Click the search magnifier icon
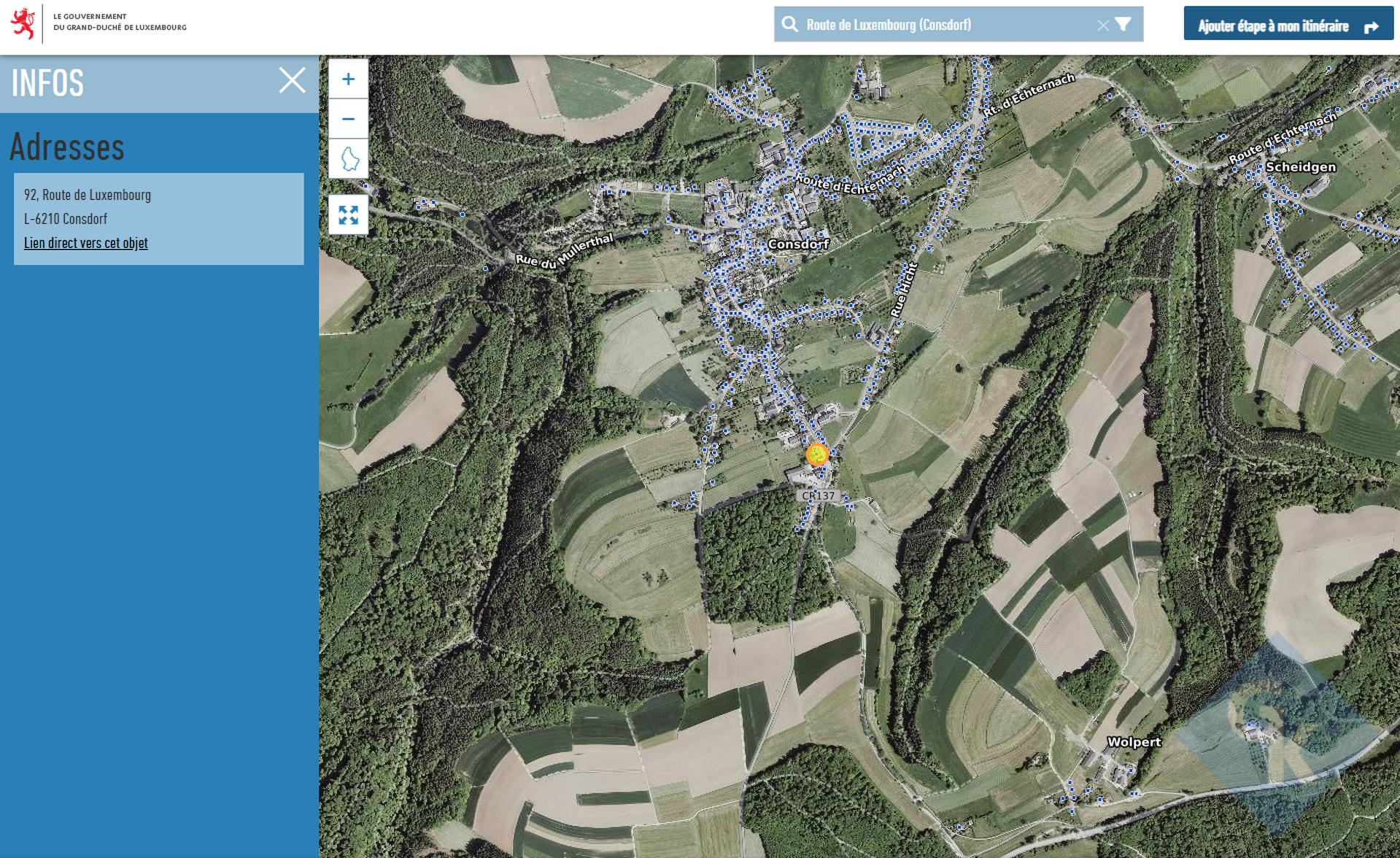 click(789, 25)
